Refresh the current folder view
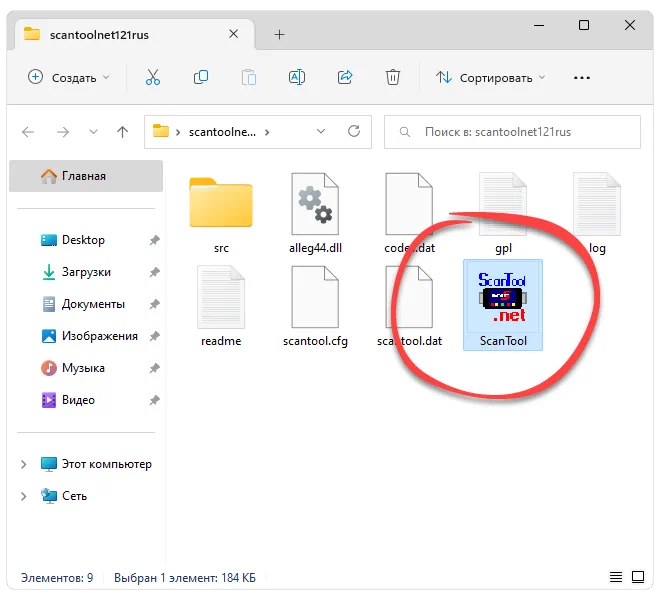 [x=354, y=131]
